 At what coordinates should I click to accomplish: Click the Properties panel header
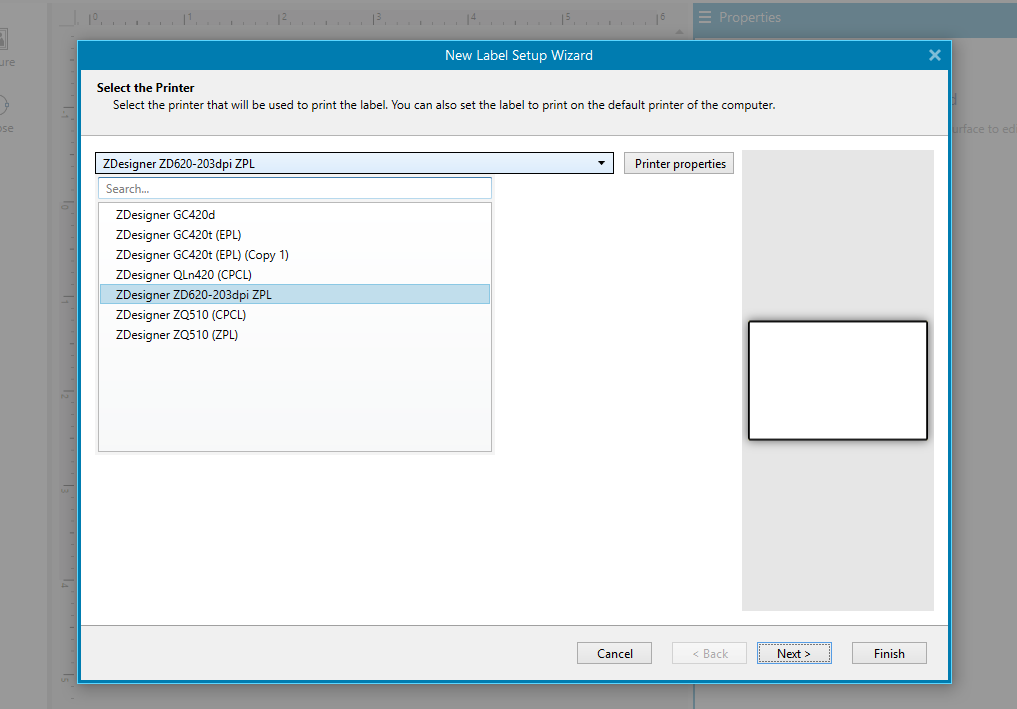[x=790, y=17]
